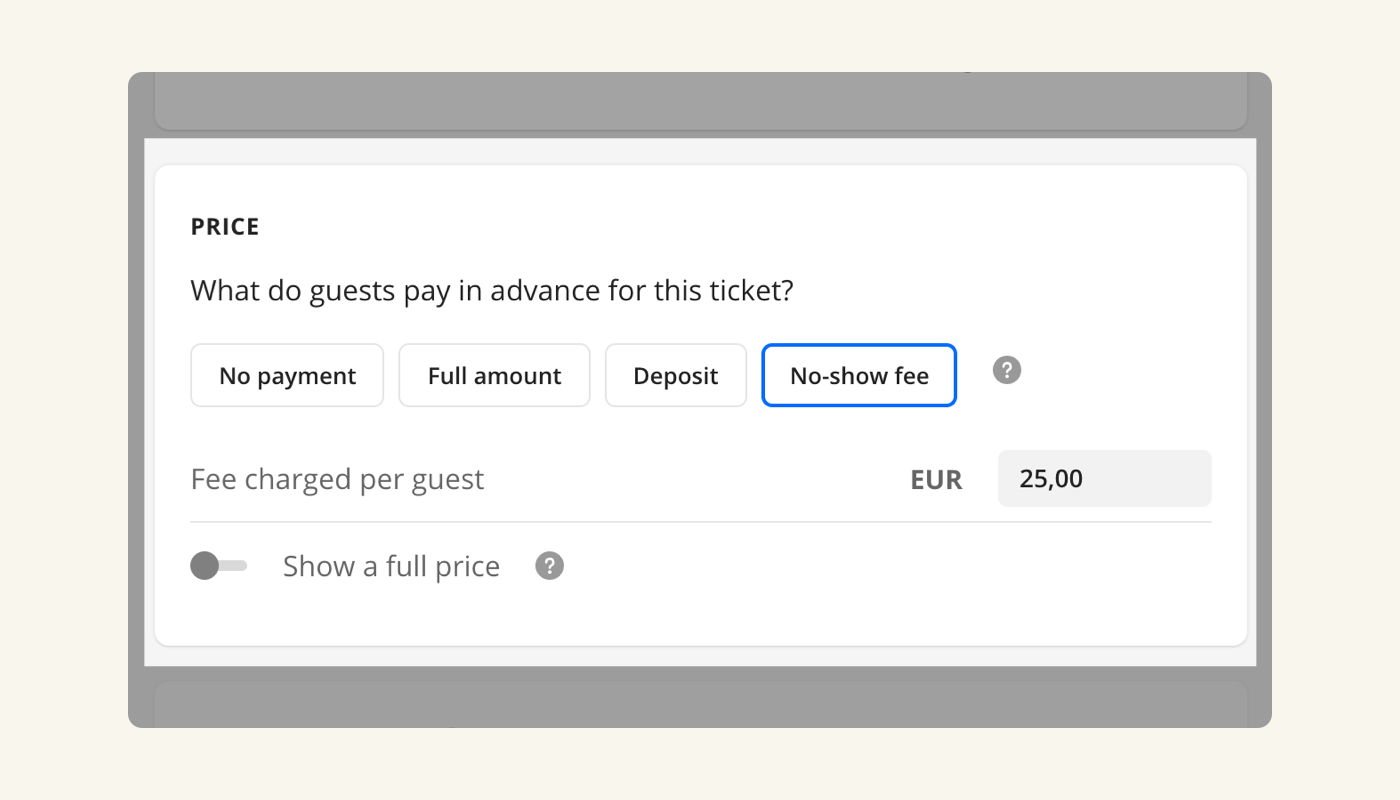Select the No-show fee option

(x=859, y=376)
